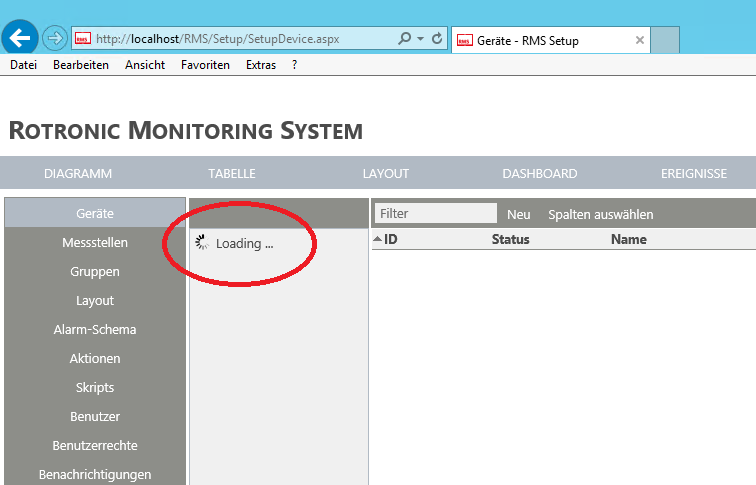Select Benachrichtigungen in the setup sidebar
This screenshot has width=756, height=485.
(95, 474)
